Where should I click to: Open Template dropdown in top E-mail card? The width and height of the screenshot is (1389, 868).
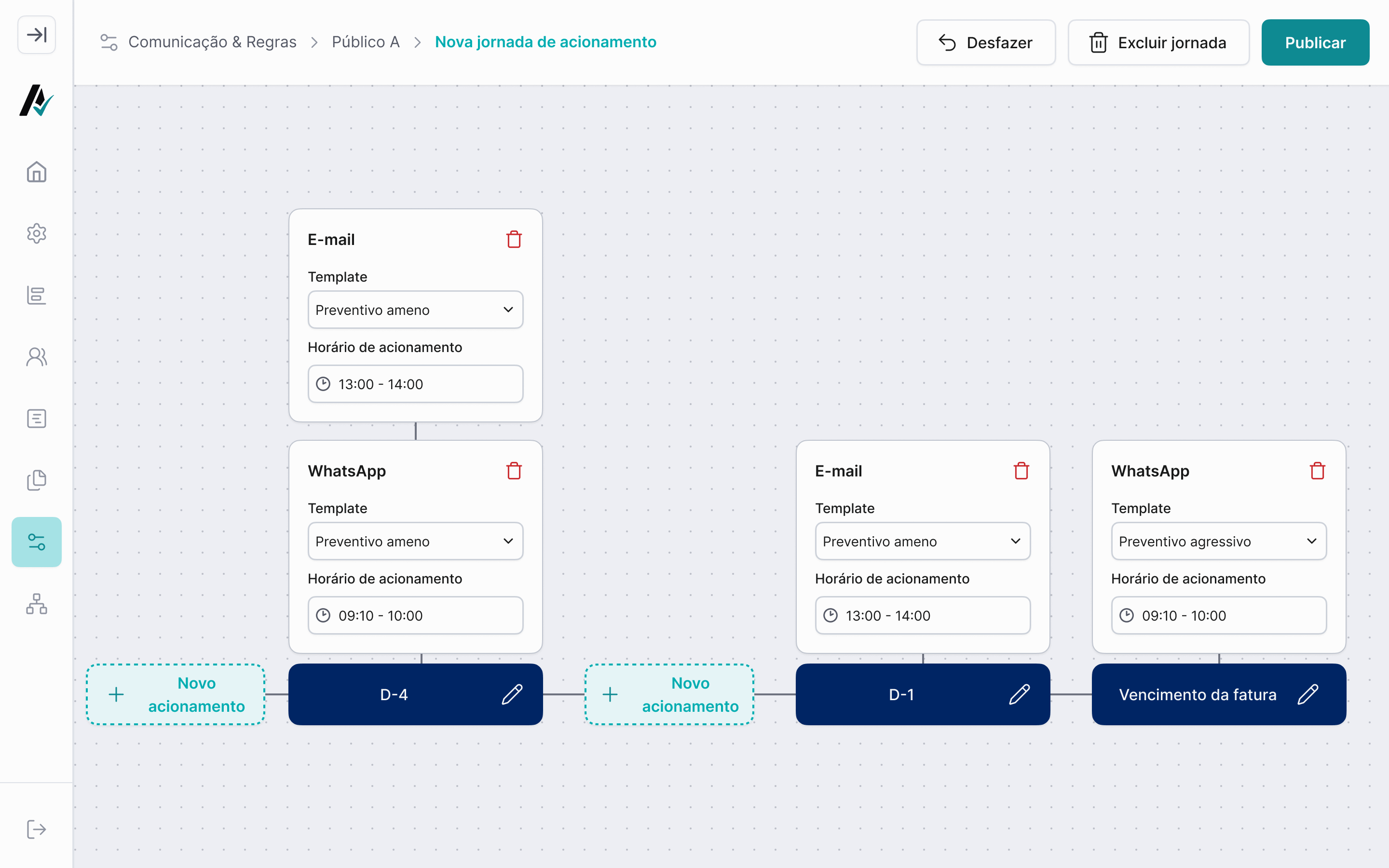point(416,310)
